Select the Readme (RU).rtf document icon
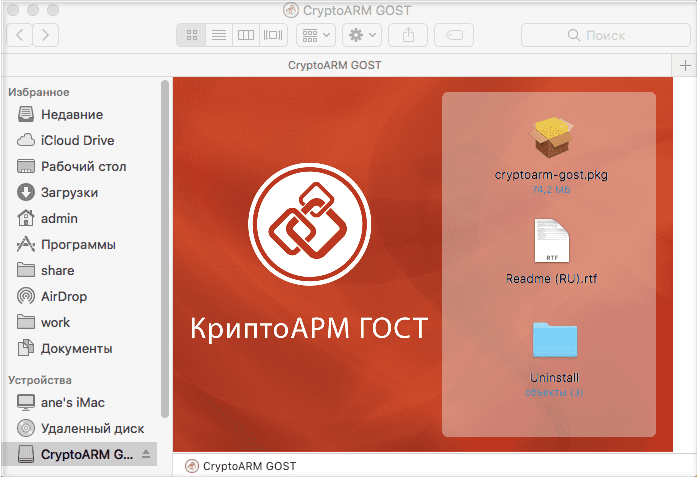Viewport: 698px width, 478px height. coord(552,241)
